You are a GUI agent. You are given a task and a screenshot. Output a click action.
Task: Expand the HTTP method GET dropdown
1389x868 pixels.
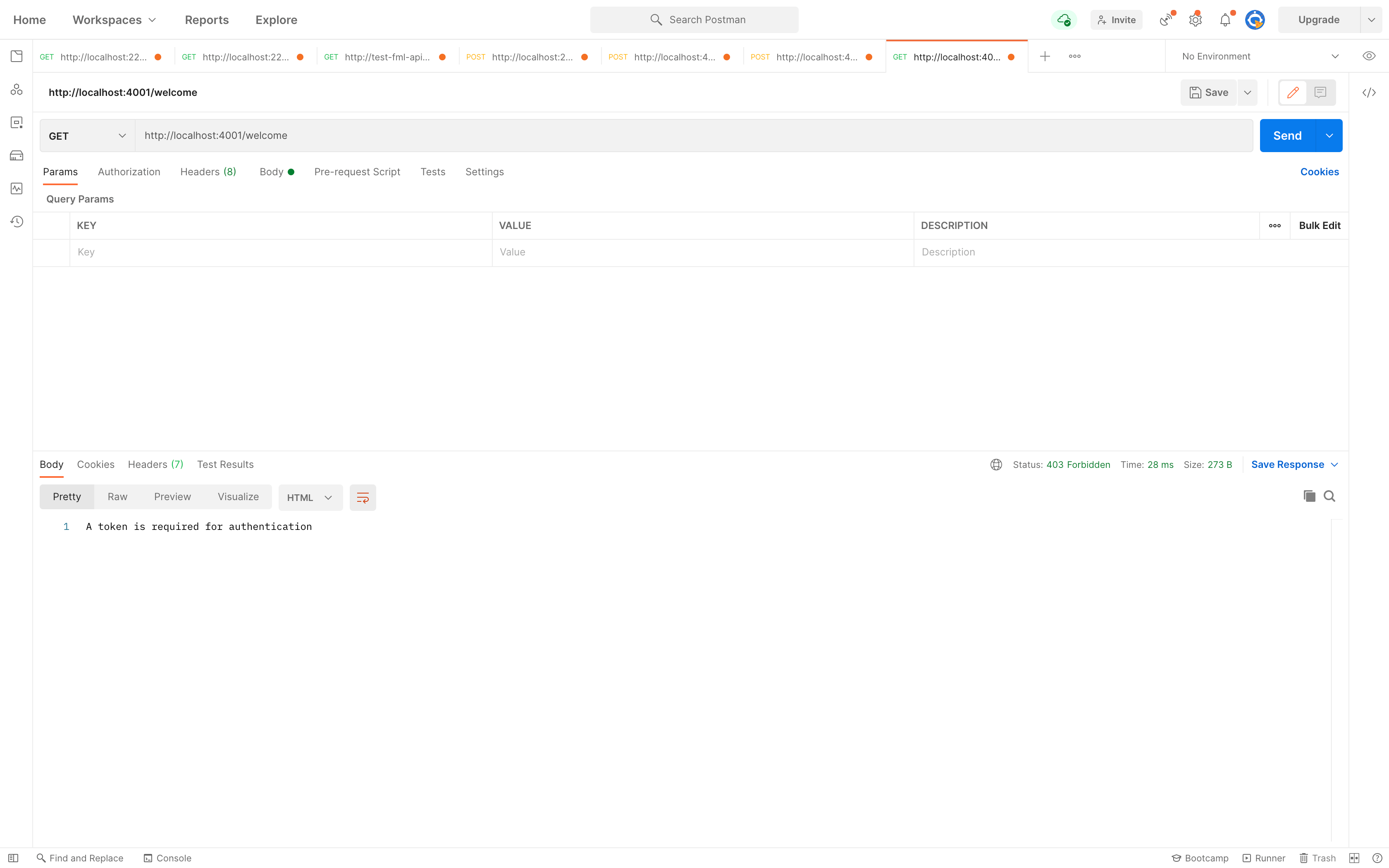pyautogui.click(x=87, y=135)
